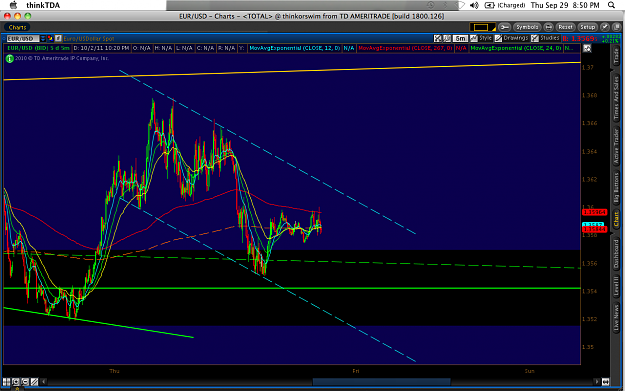Open the symbol dropdown arrow next to EUR/USD
Image resolution: width=625 pixels, height=391 pixels.
pyautogui.click(x=43, y=39)
